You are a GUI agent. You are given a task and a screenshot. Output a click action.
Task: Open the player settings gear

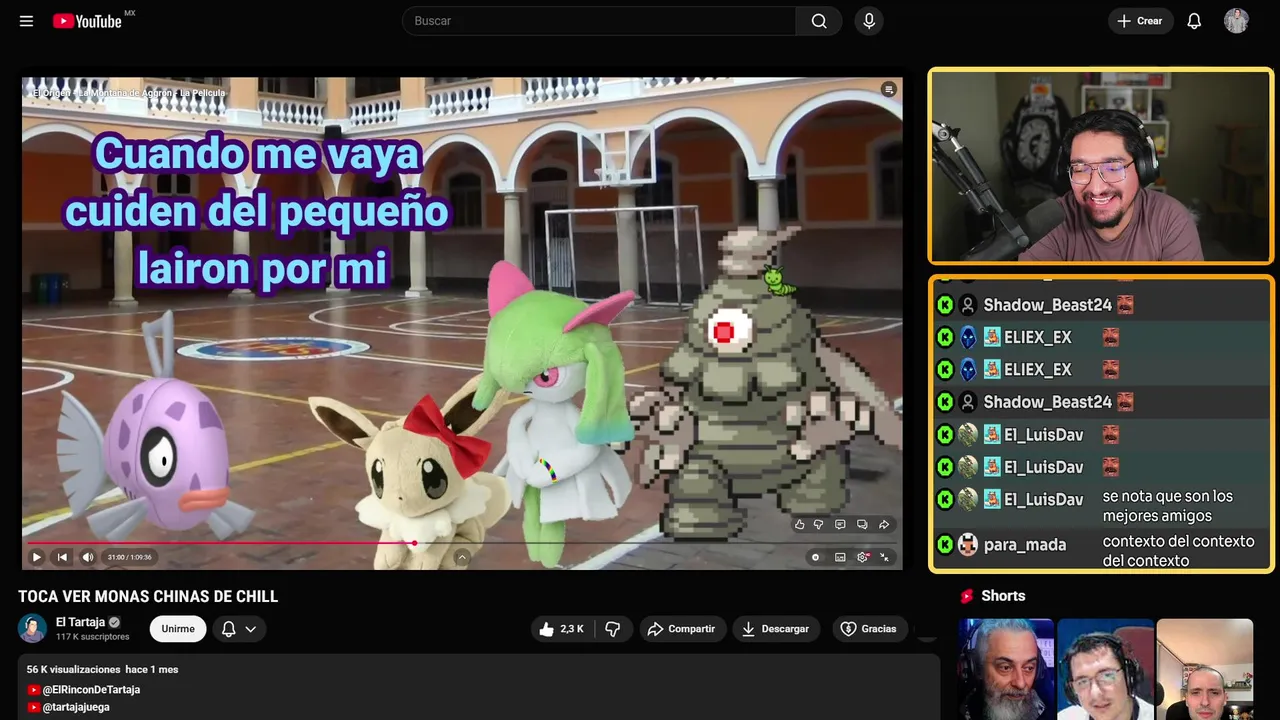click(863, 557)
